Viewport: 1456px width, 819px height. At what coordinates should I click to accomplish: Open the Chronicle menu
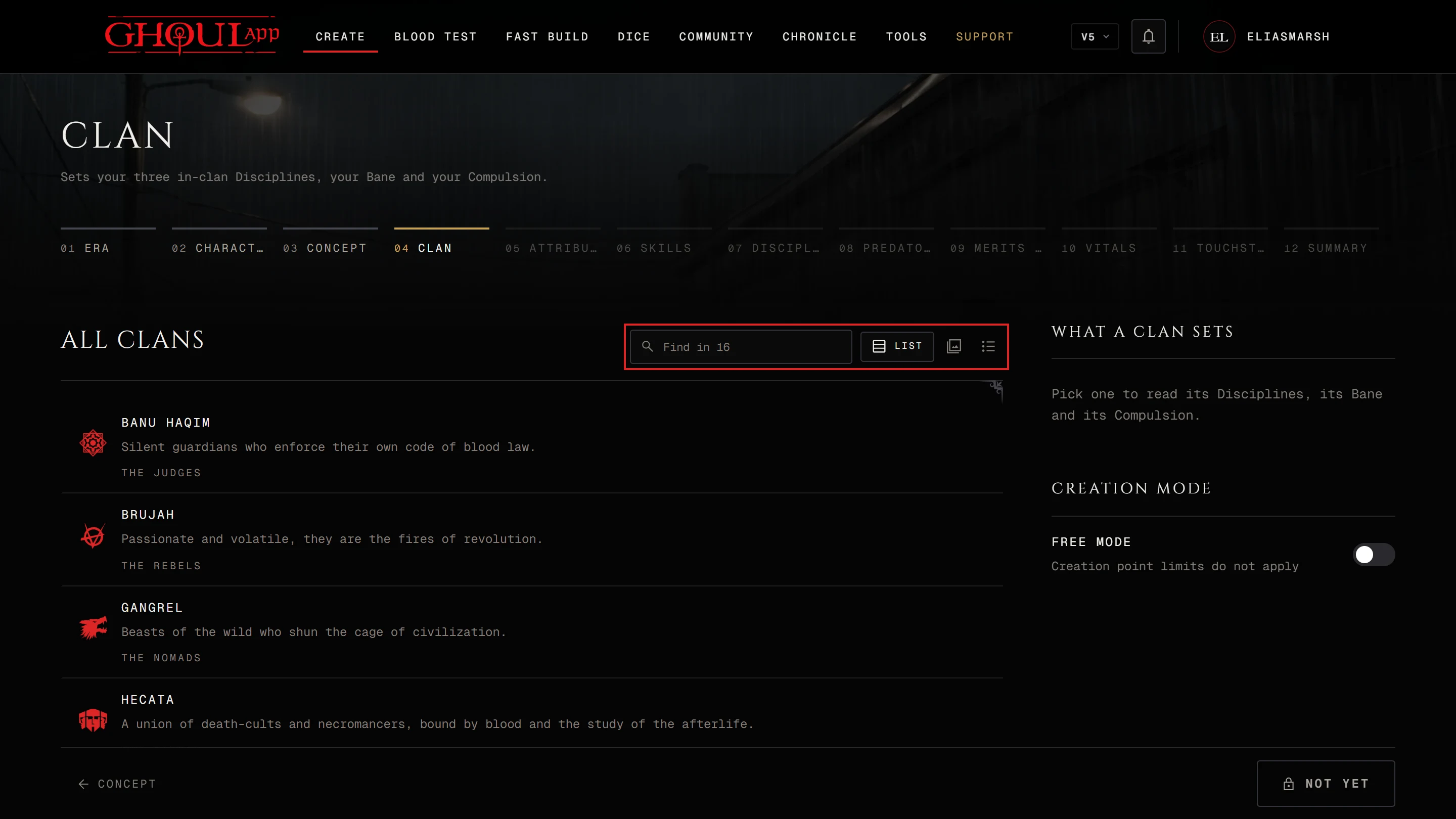click(819, 37)
